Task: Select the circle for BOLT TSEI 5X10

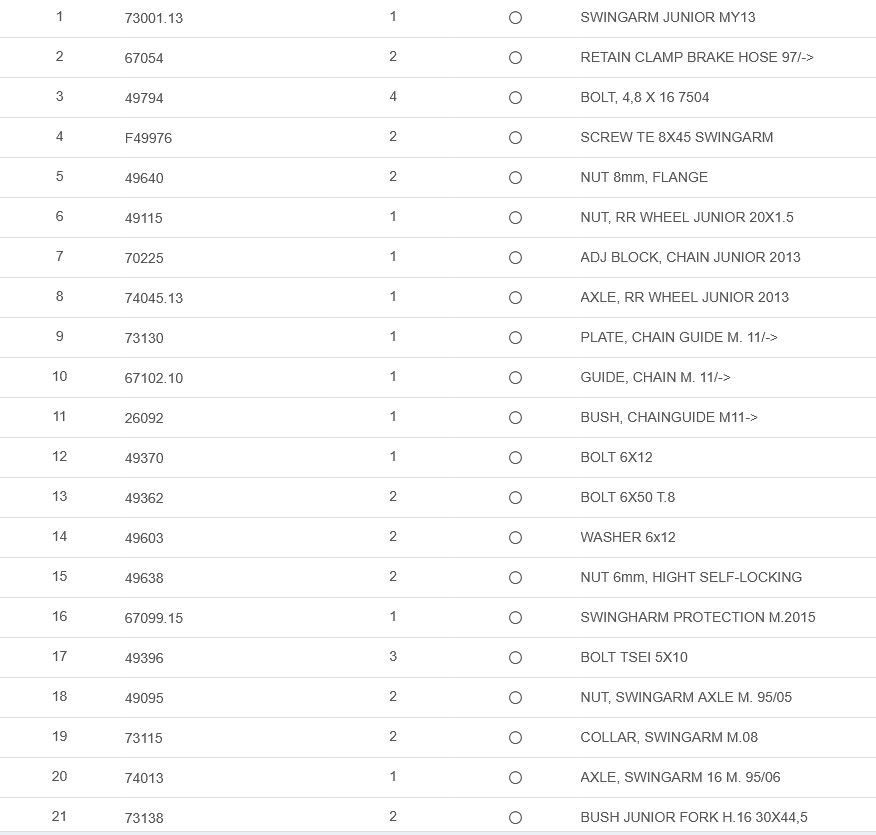Action: coord(515,658)
